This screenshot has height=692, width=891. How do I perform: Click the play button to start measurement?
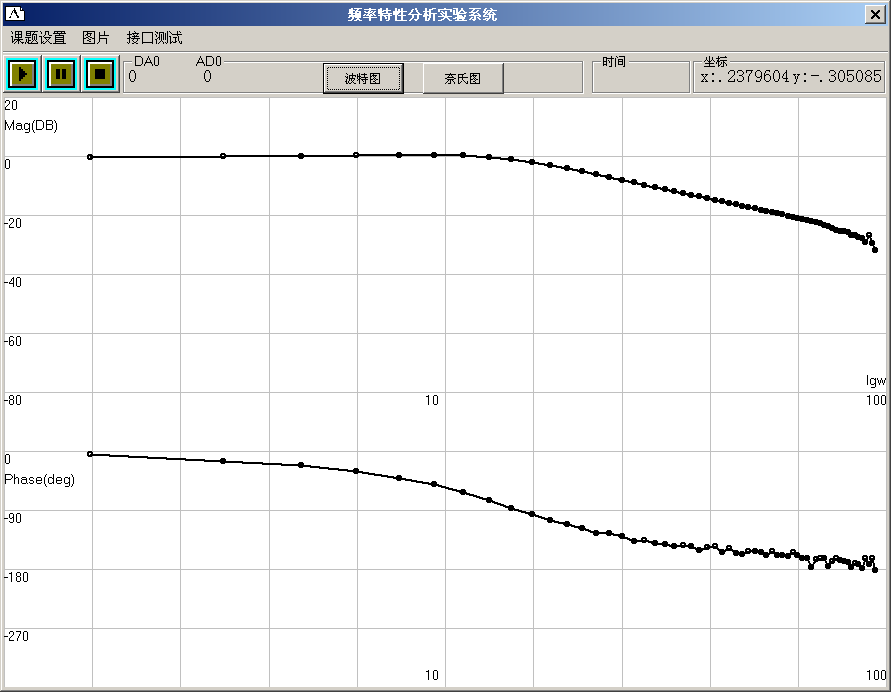point(22,74)
